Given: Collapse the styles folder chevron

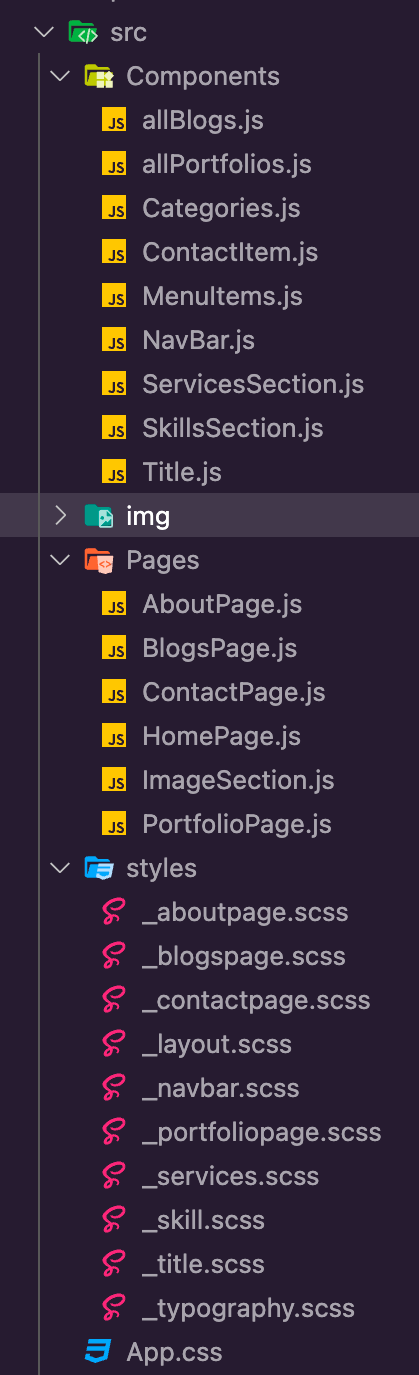Looking at the screenshot, I should [x=60, y=868].
